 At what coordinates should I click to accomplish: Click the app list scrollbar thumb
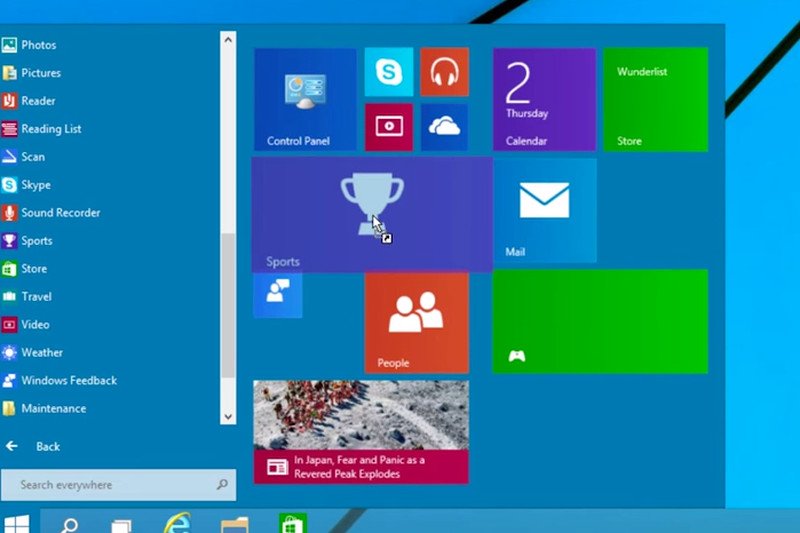(228, 305)
